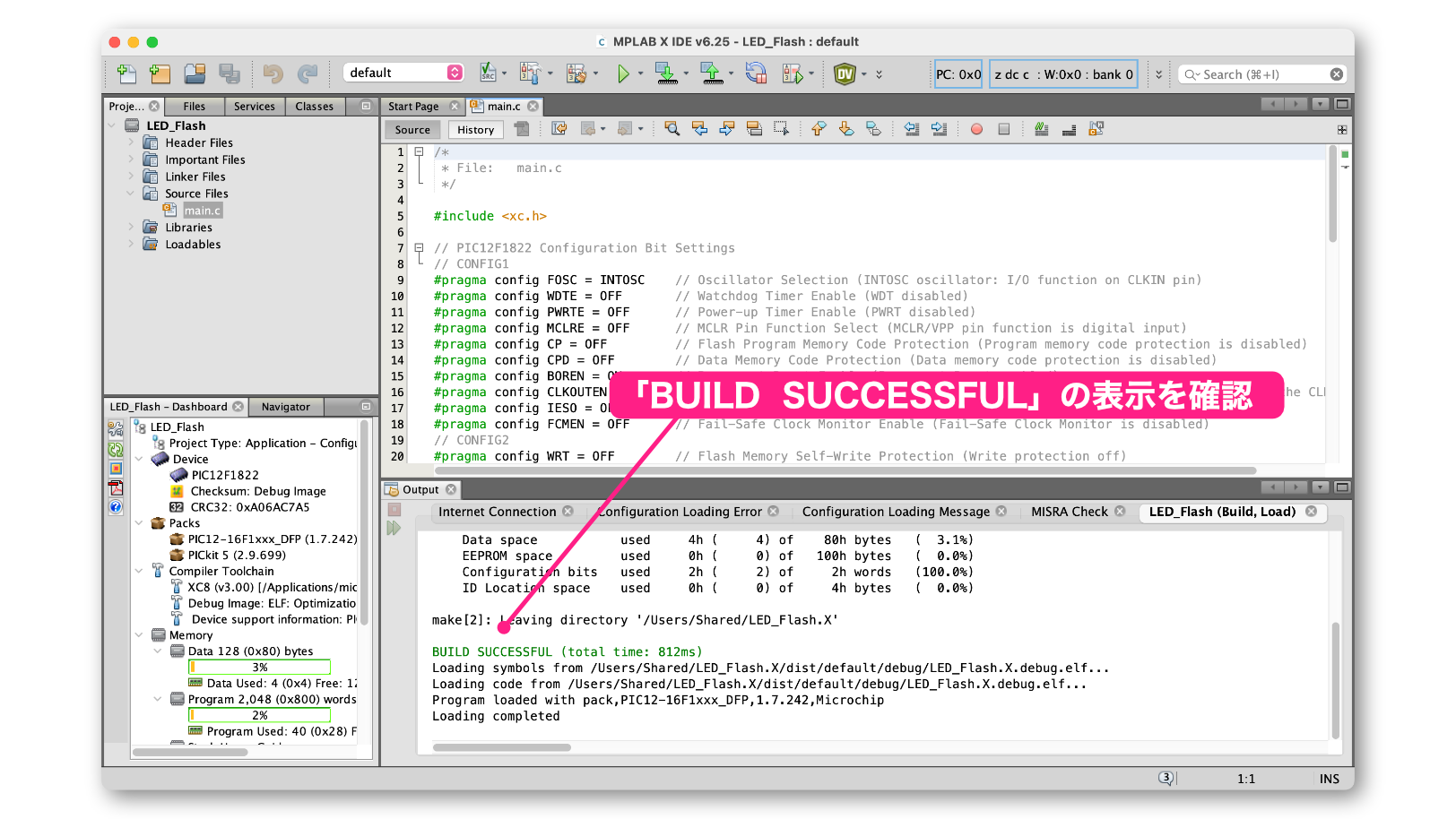Viewport: 1456px width, 819px height.
Task: Click the Build Main Project hammer icon
Action: point(531,74)
